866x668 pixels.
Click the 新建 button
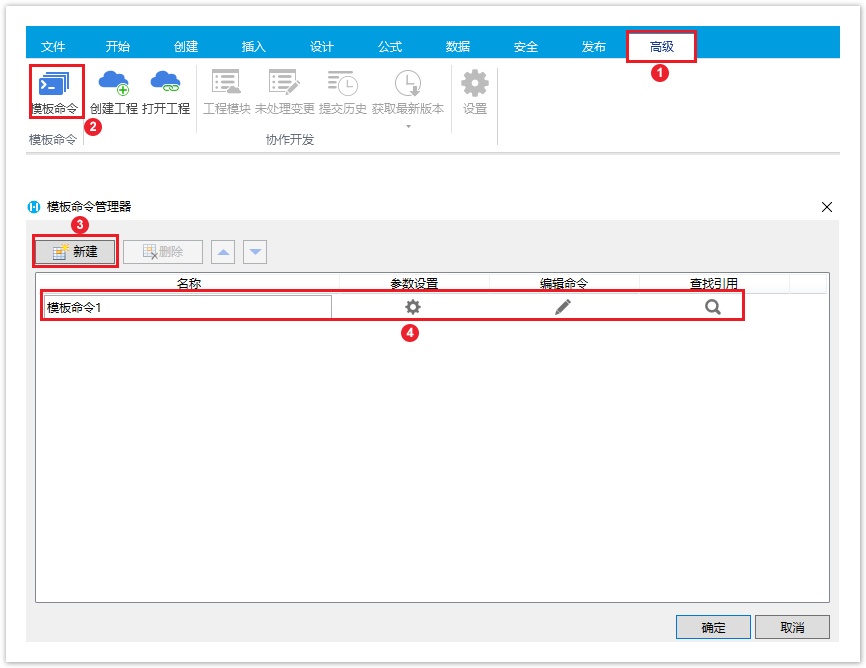(x=75, y=252)
